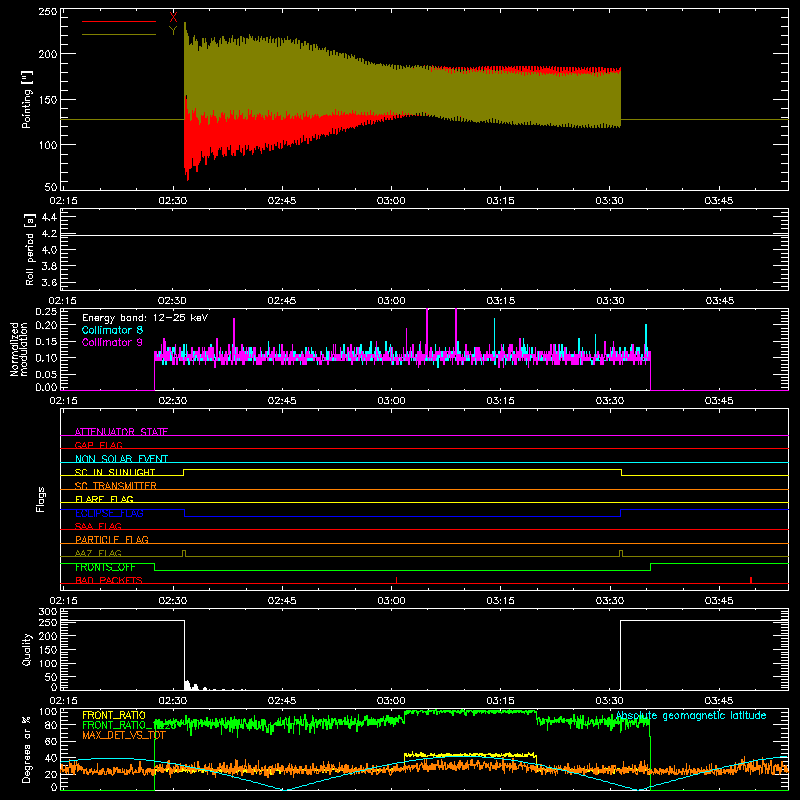Screen dimensions: 800x800
Task: Click the SC_TRANSMITTER flag label
Action: coord(115,486)
